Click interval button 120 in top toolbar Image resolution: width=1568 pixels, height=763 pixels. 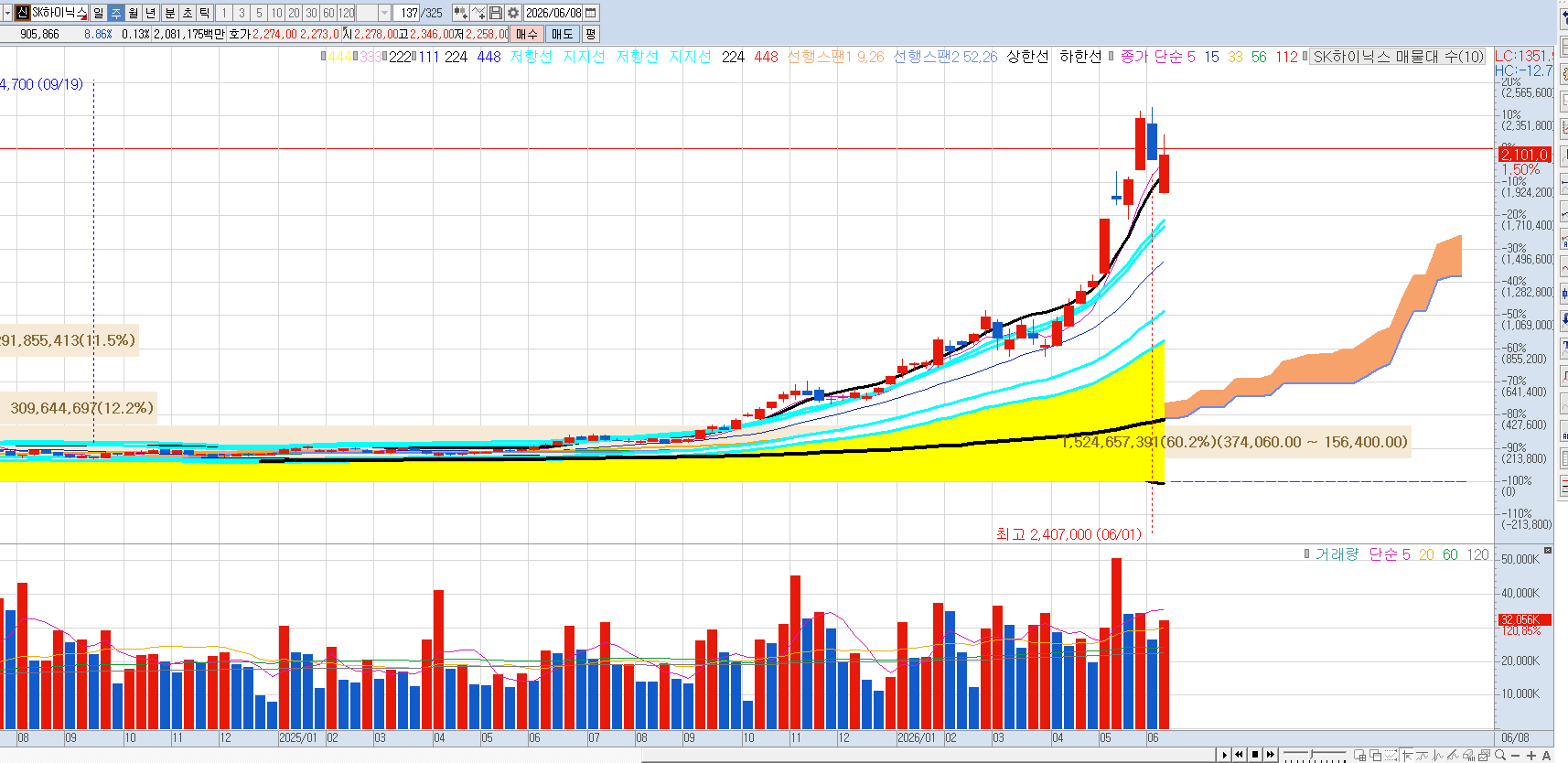tap(347, 13)
